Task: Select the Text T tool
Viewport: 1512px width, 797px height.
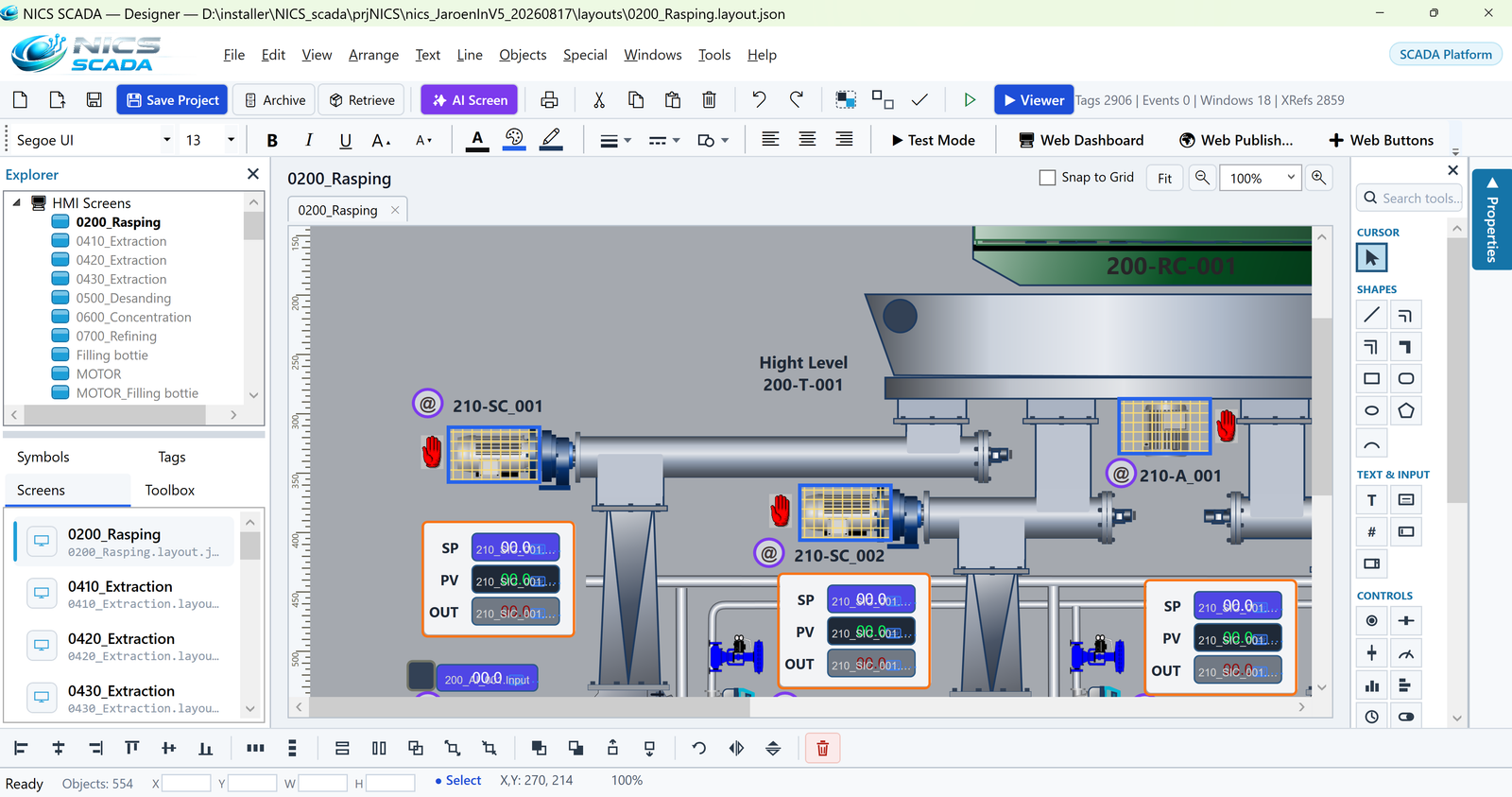Action: [x=1372, y=500]
